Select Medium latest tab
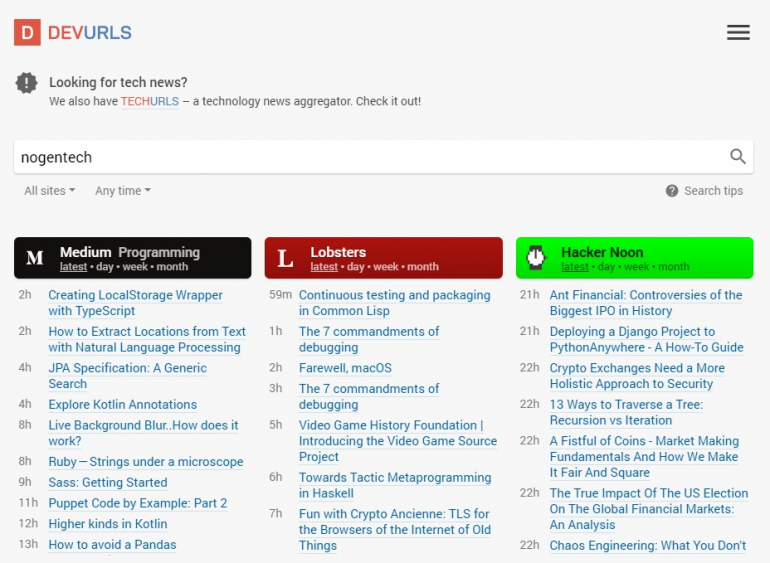Screen dimensions: 770x563 pos(73,267)
